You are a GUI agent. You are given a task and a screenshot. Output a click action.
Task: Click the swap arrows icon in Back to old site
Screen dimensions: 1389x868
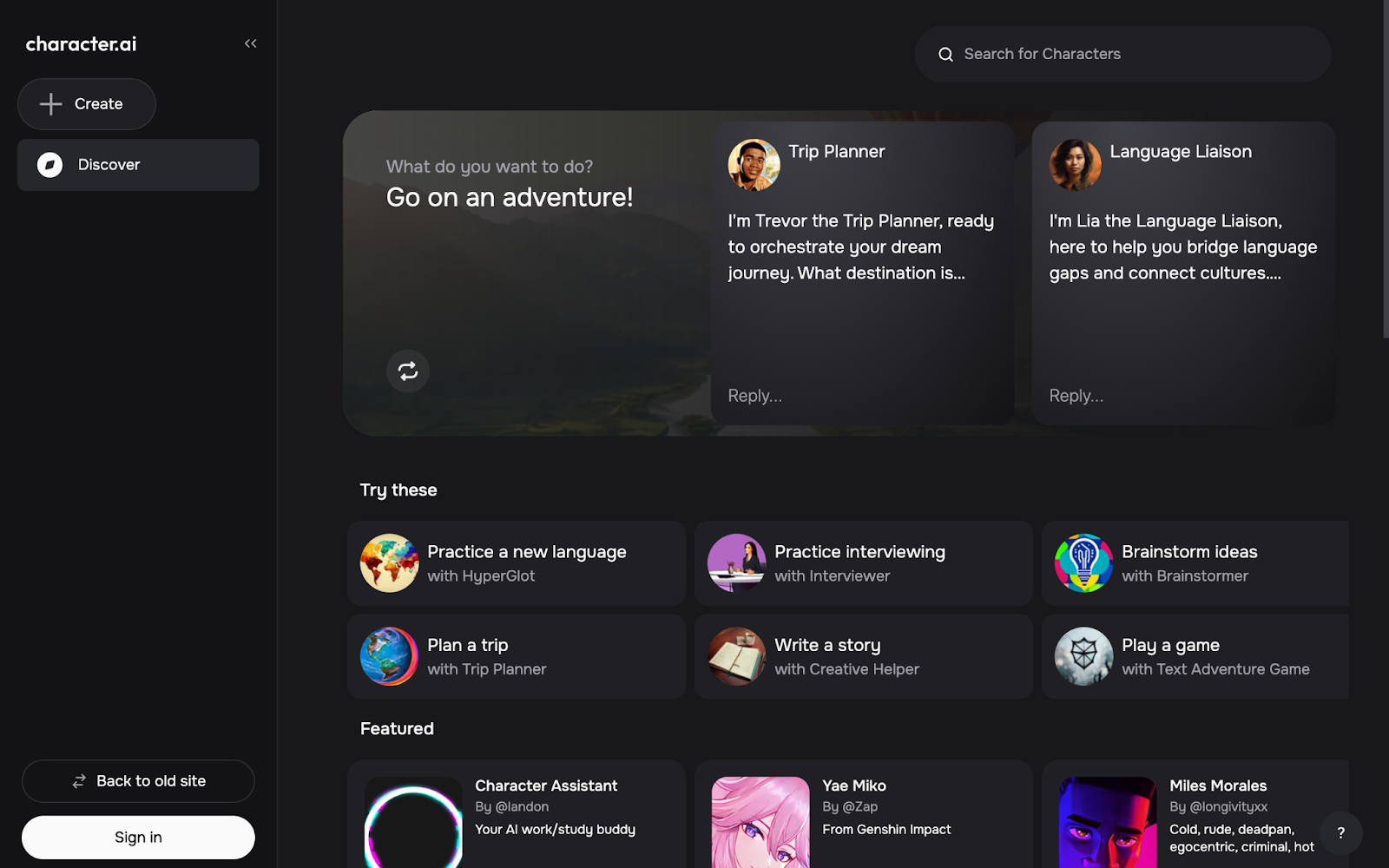[x=79, y=781]
